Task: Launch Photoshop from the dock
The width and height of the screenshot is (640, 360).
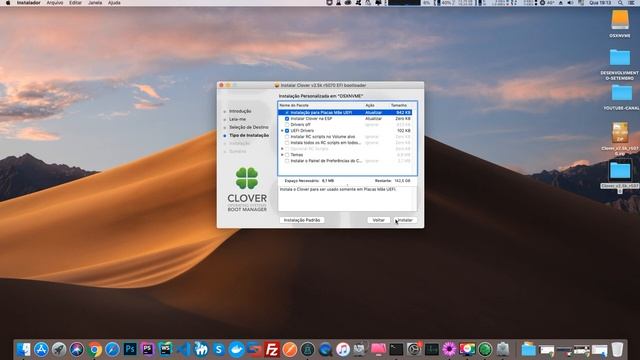Action: coord(130,349)
